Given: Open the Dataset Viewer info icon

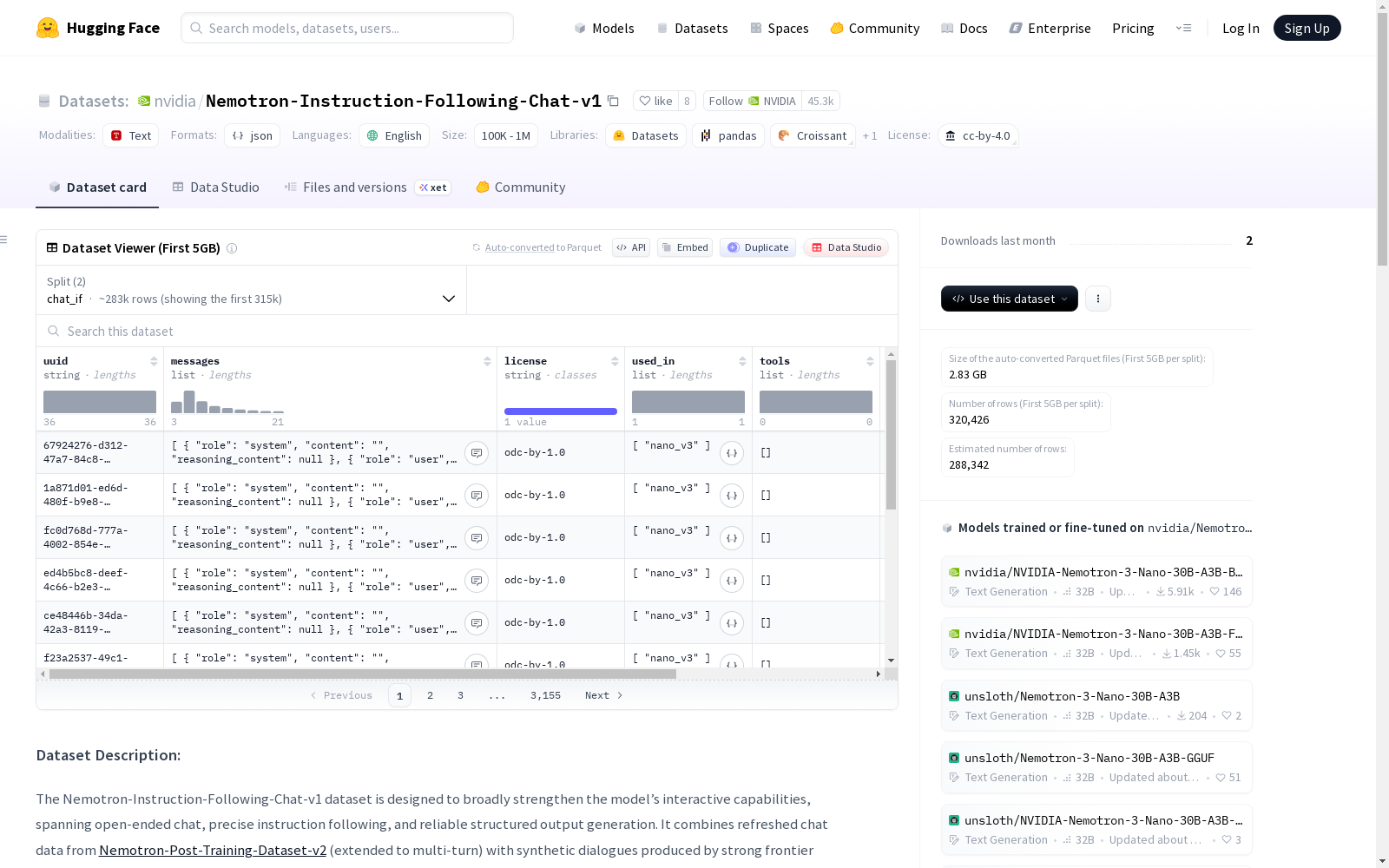Looking at the screenshot, I should click(x=232, y=248).
